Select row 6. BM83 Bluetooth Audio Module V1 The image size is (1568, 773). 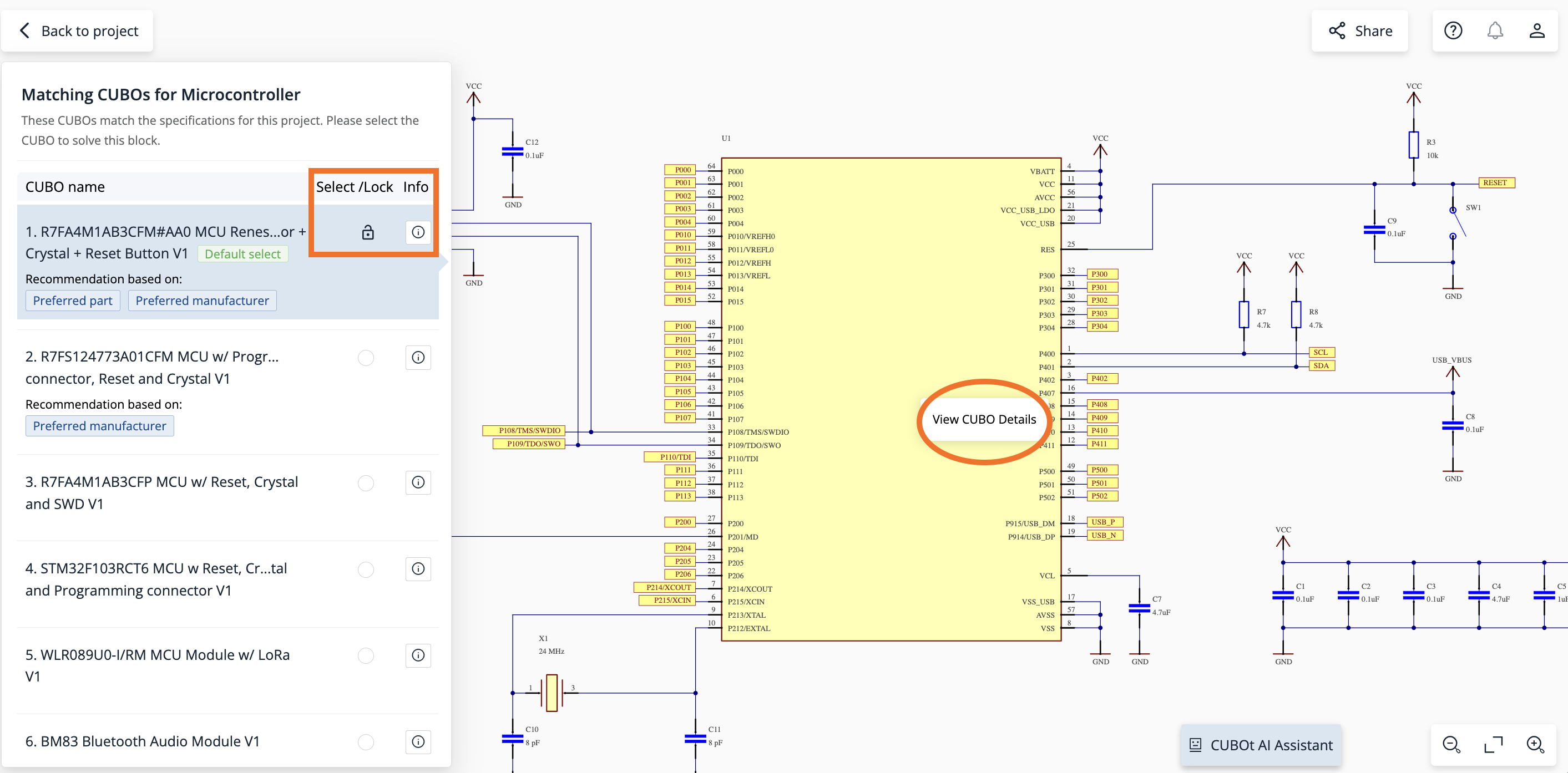click(227, 741)
